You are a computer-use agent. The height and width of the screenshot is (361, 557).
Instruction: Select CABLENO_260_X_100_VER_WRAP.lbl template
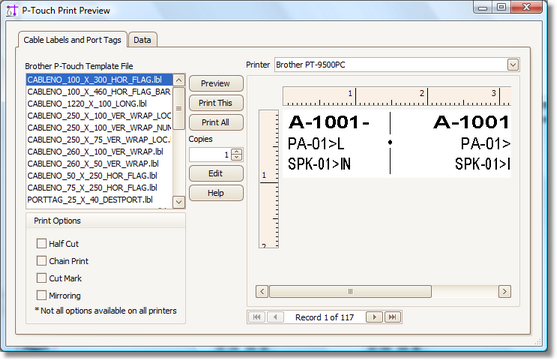(99, 152)
